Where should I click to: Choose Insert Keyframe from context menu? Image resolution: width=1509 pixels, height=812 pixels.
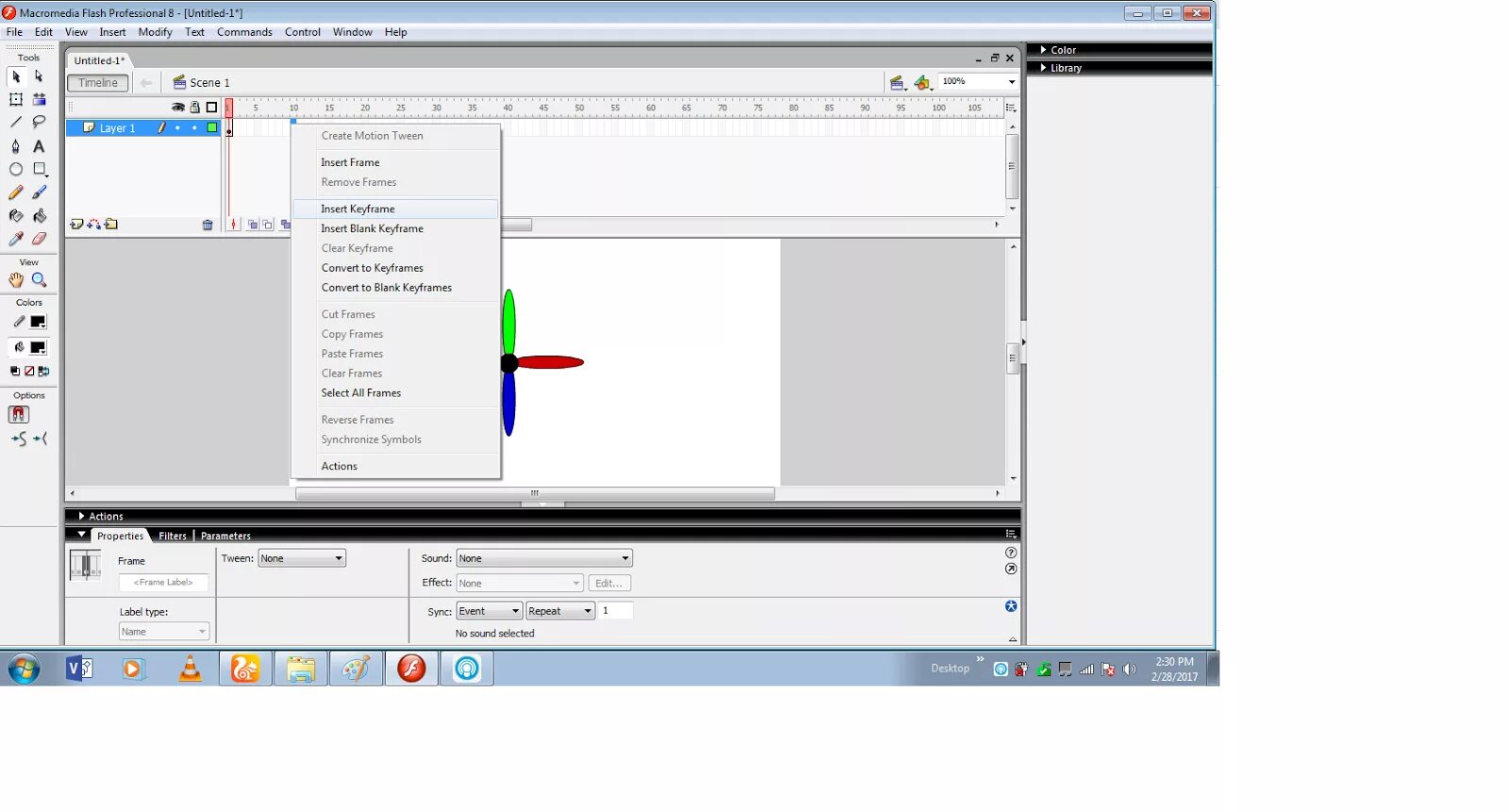395,208
